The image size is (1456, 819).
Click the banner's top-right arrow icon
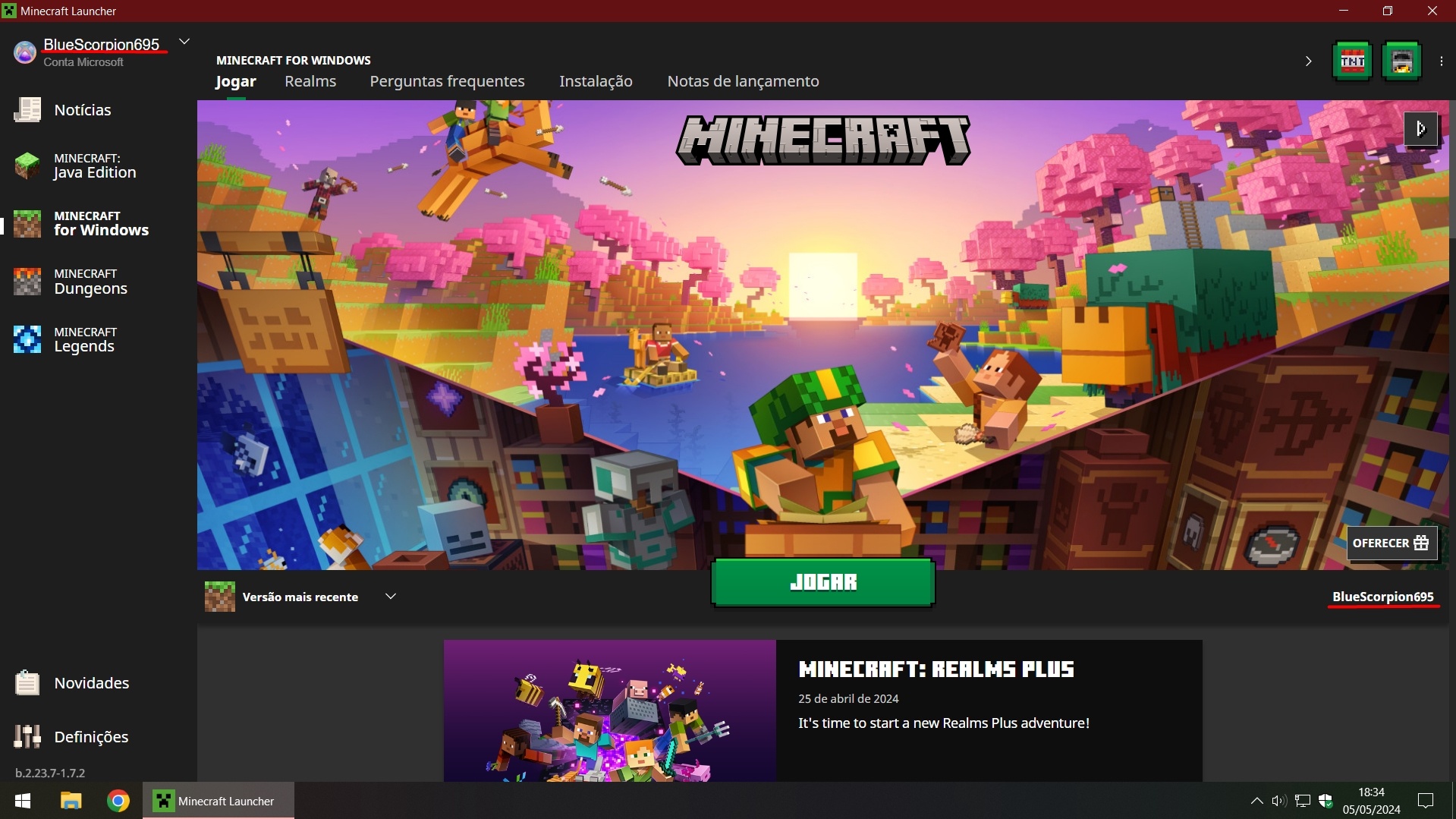tap(1420, 129)
